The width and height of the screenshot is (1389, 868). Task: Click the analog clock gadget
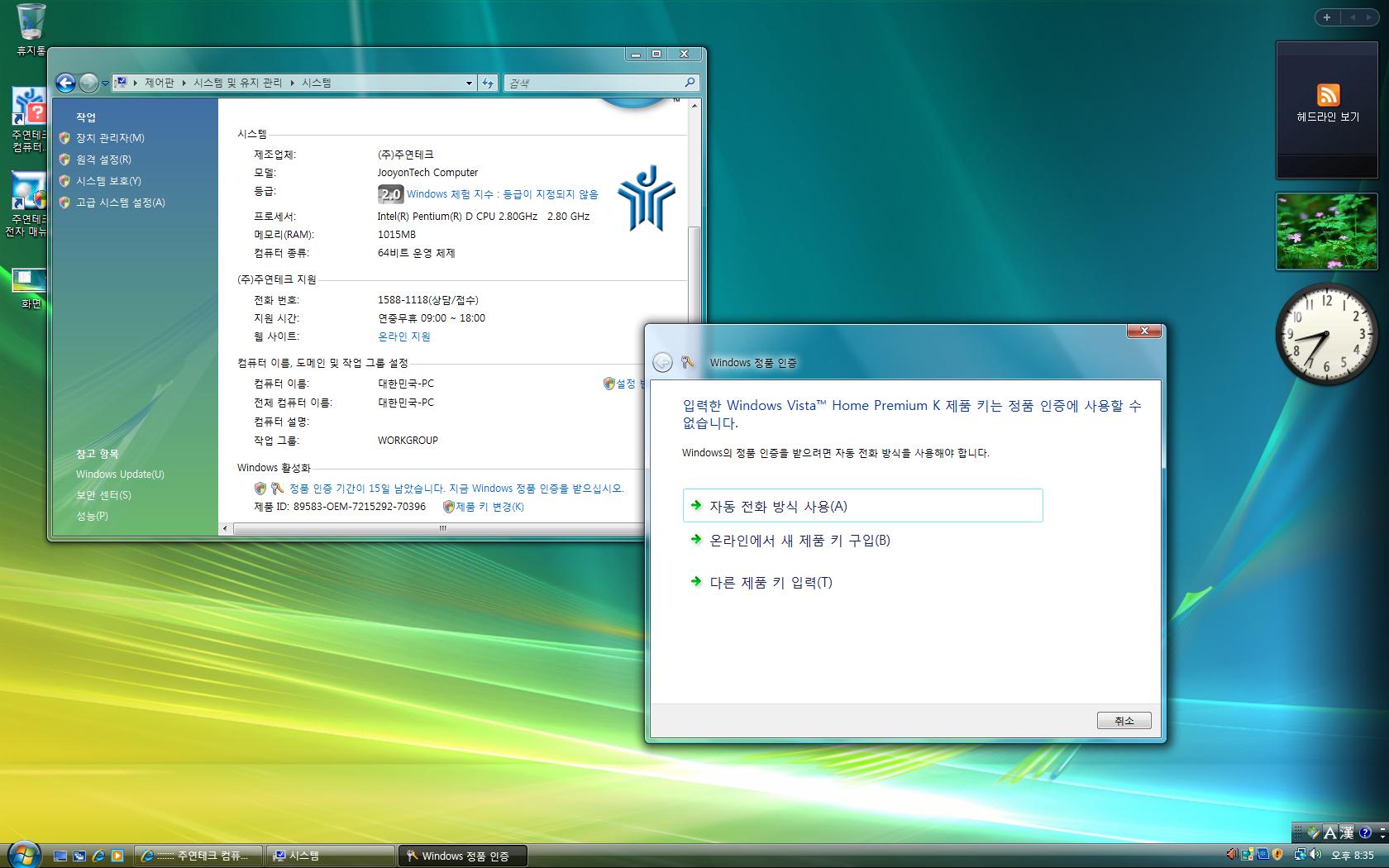[1327, 335]
